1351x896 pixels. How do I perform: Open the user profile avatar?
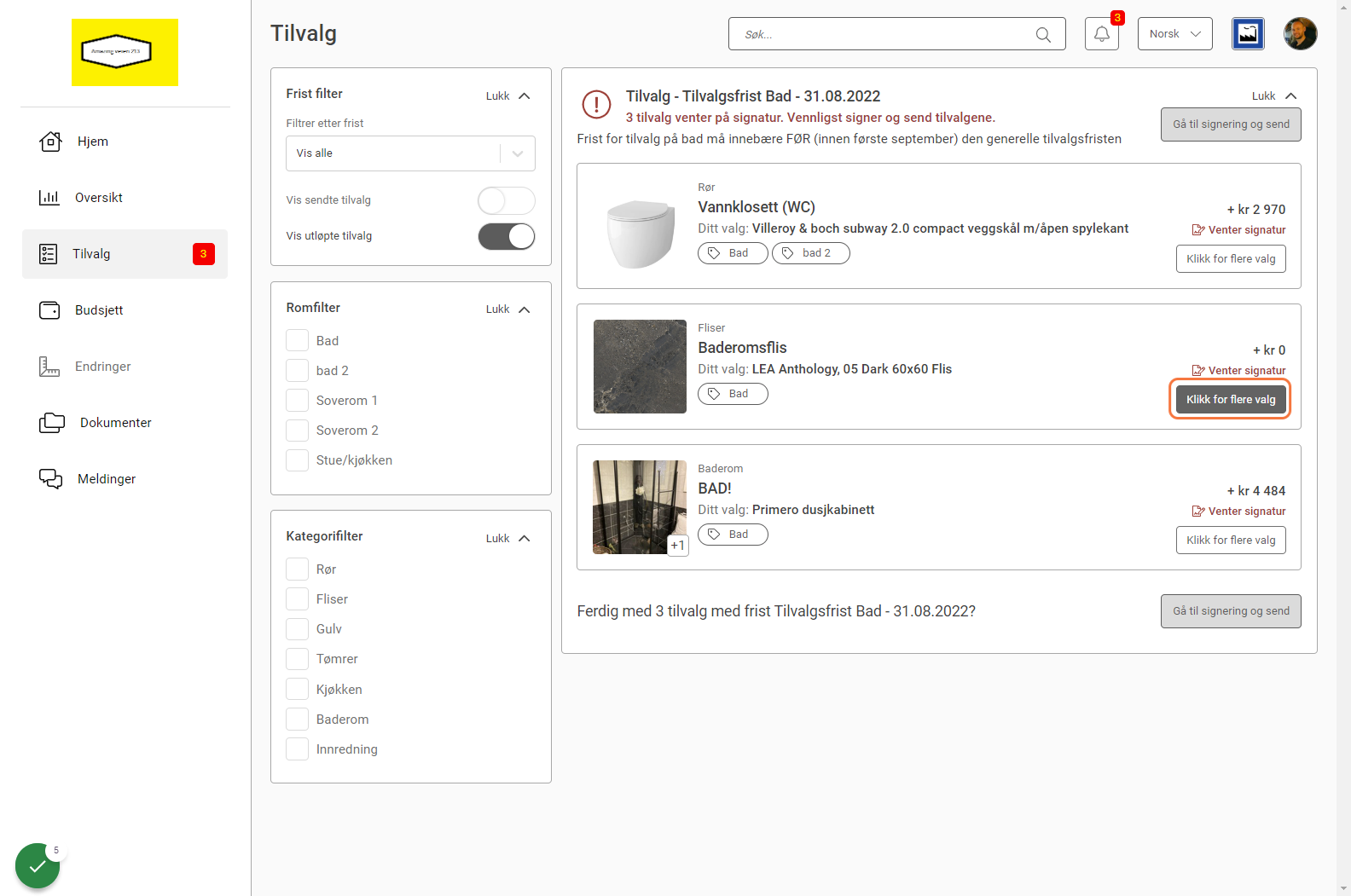1300,34
